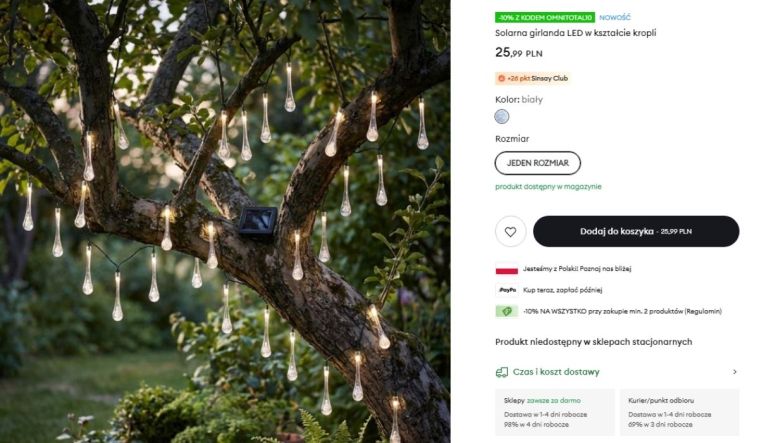Click the NOWOŚĆ label
Image resolution: width=759 pixels, height=443 pixels.
[615, 17]
